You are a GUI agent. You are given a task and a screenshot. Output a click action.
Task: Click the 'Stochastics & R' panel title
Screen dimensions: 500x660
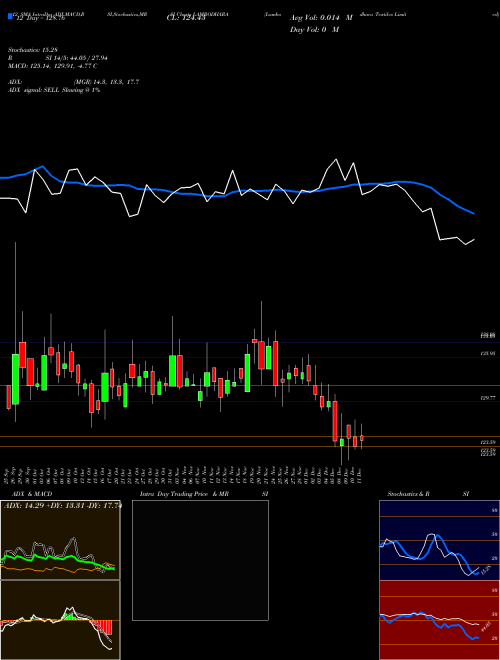(409, 494)
